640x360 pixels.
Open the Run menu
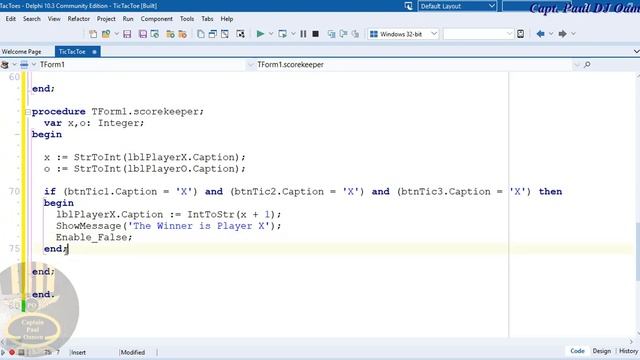[x=128, y=19]
